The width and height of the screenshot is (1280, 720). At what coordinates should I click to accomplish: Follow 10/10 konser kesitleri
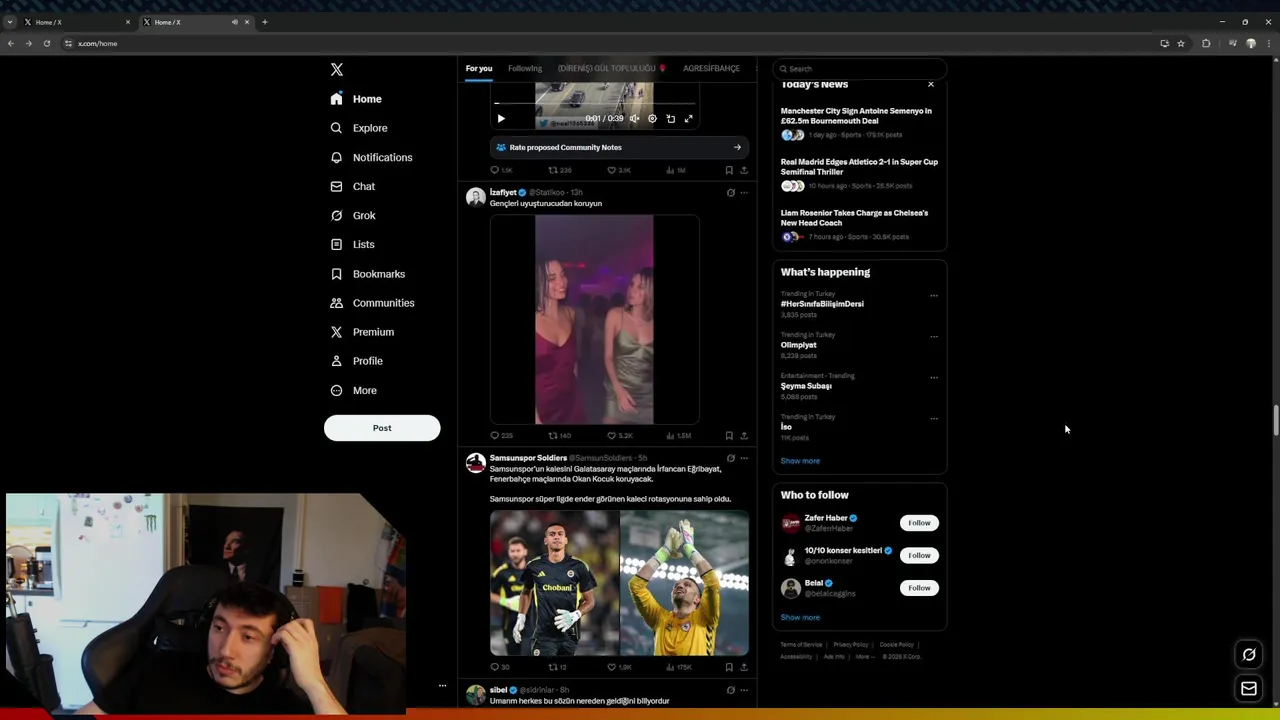coord(919,555)
